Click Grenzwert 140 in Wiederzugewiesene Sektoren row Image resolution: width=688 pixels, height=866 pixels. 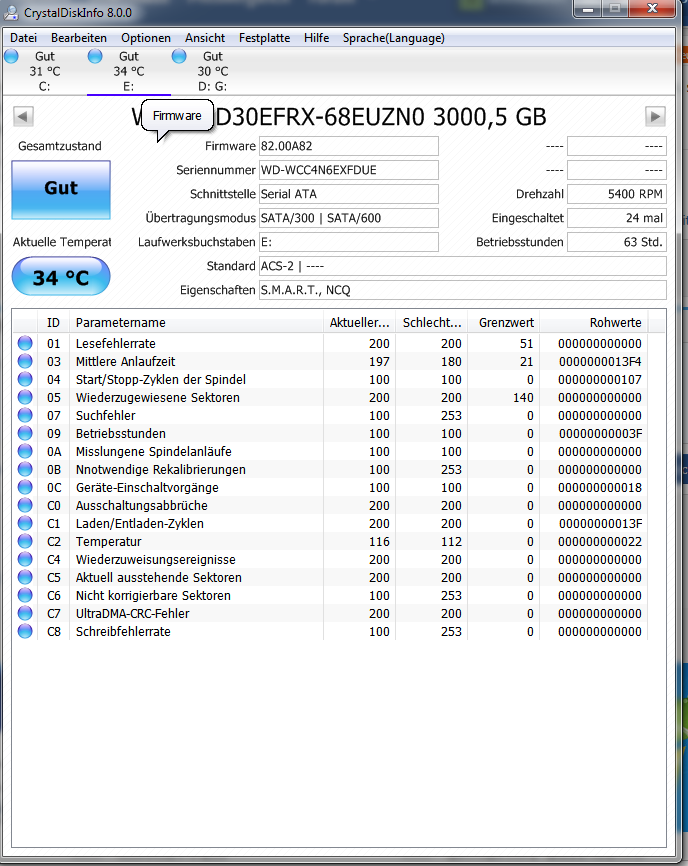(x=523, y=398)
